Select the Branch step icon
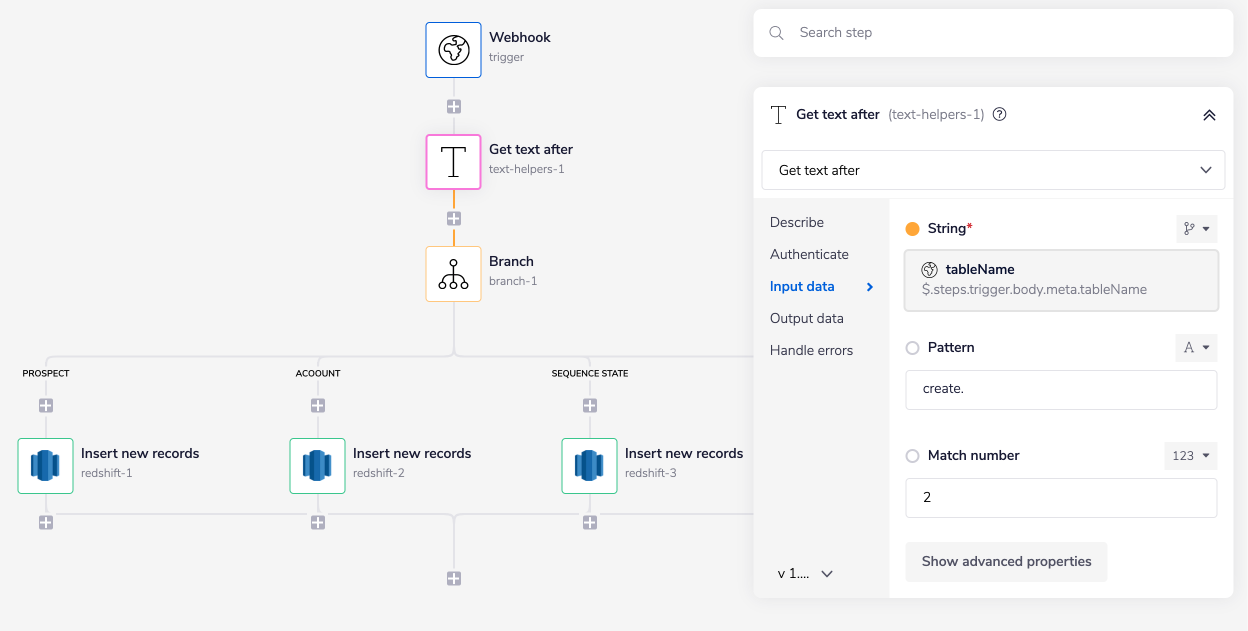The image size is (1248, 631). (x=453, y=274)
